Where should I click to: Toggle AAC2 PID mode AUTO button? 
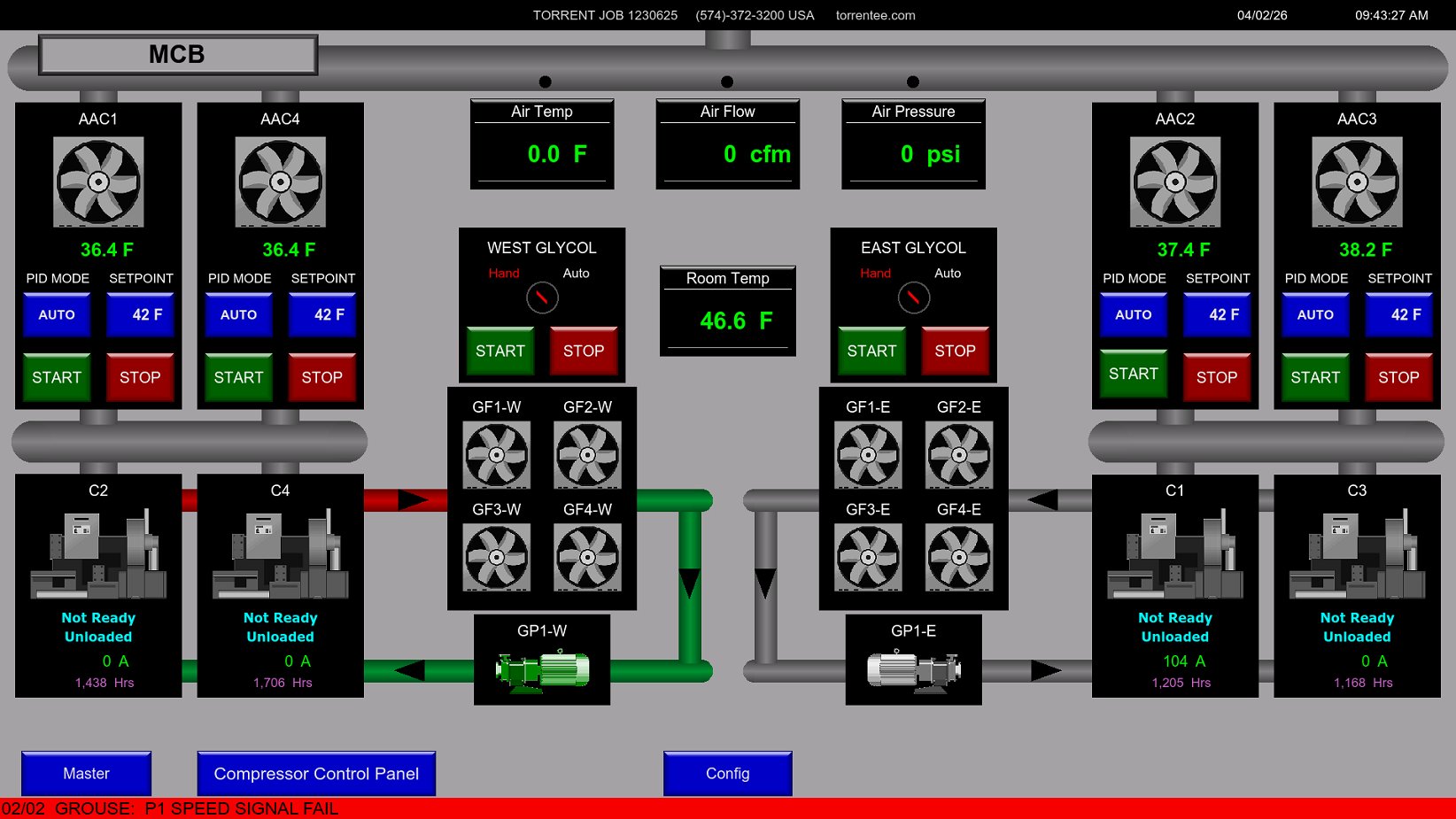(1134, 314)
